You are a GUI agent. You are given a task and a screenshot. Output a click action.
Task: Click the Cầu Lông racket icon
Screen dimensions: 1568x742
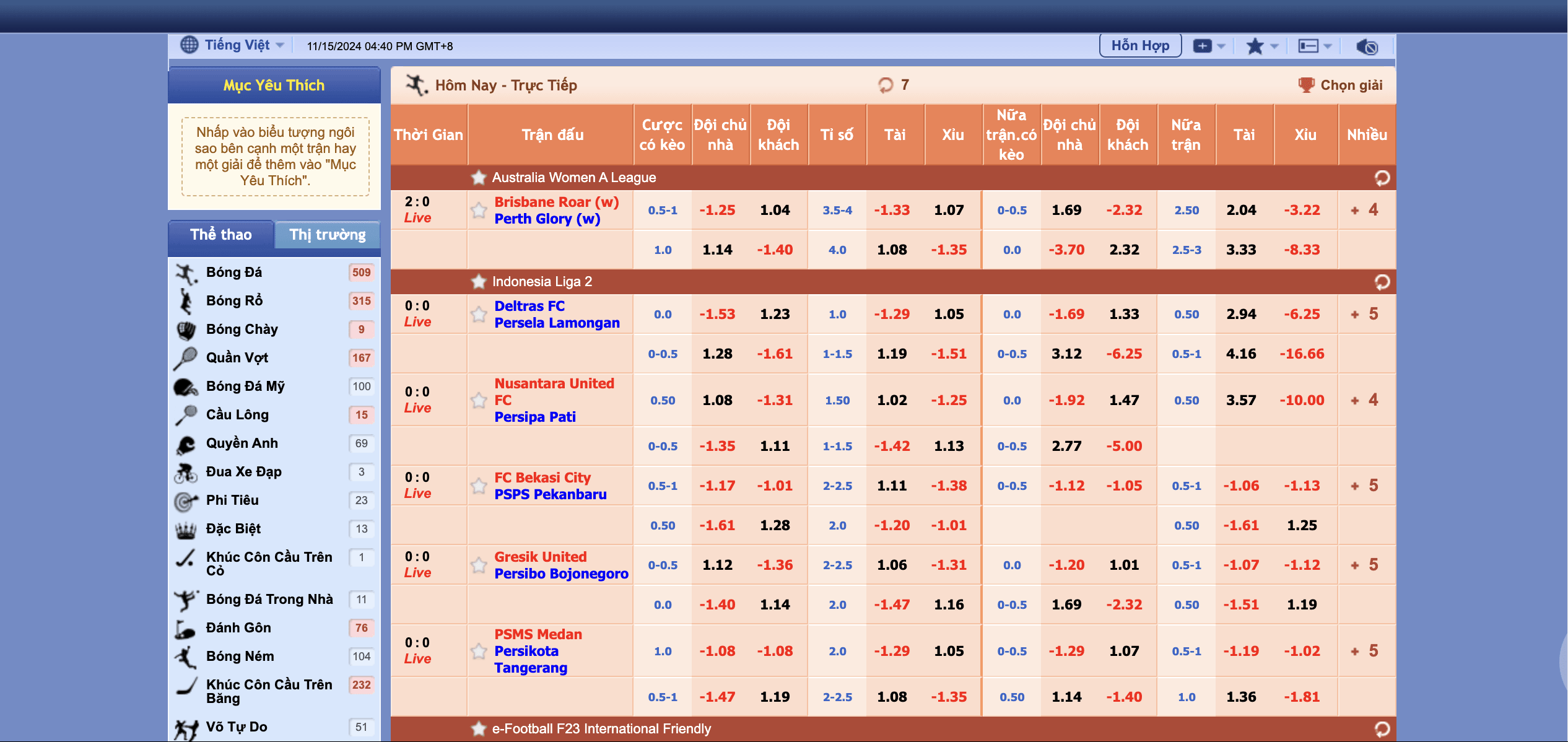click(186, 415)
